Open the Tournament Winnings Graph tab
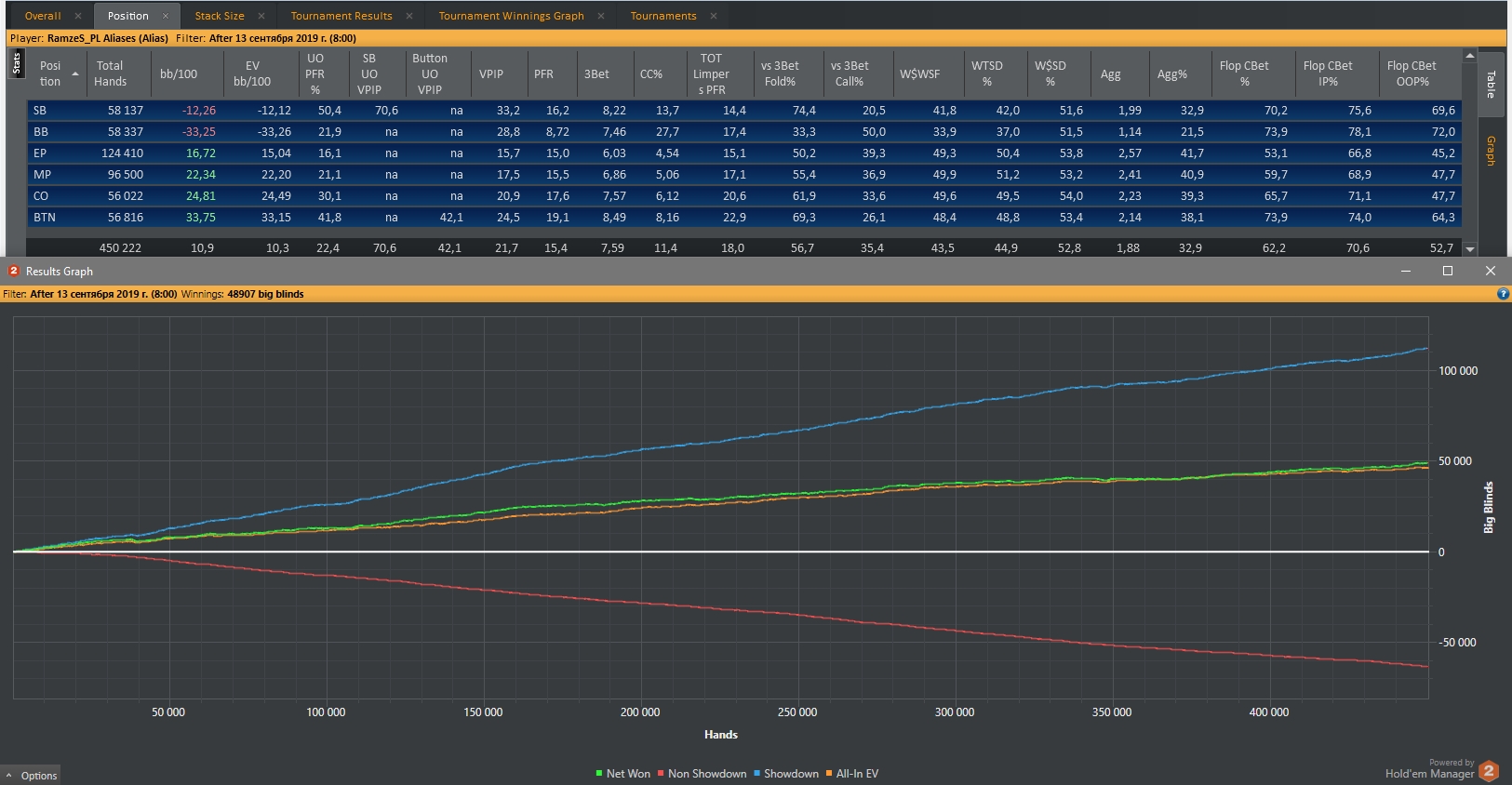 click(x=512, y=16)
